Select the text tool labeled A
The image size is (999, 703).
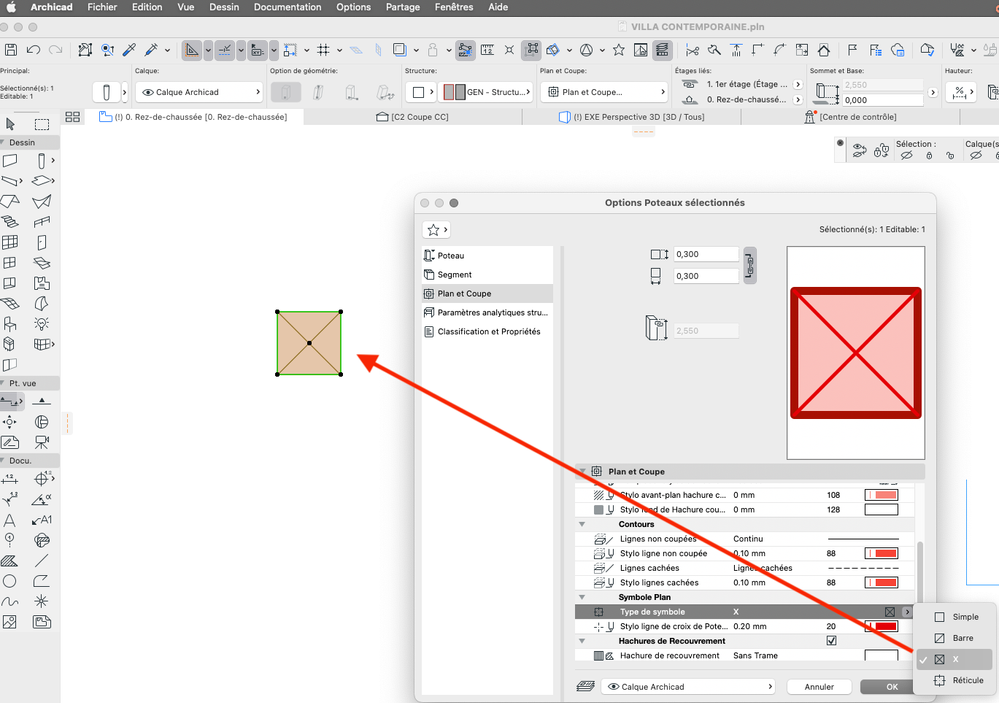point(10,519)
